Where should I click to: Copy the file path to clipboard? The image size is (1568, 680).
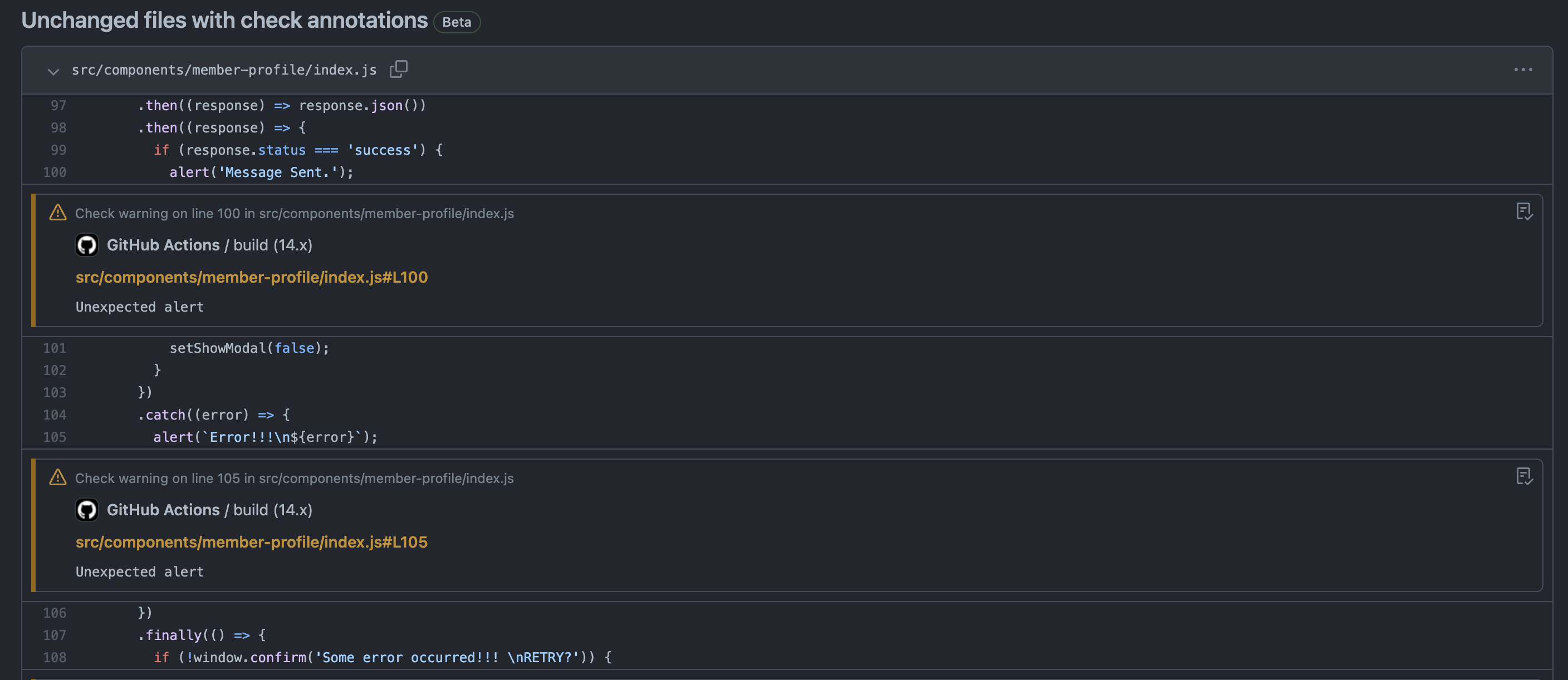click(x=399, y=69)
